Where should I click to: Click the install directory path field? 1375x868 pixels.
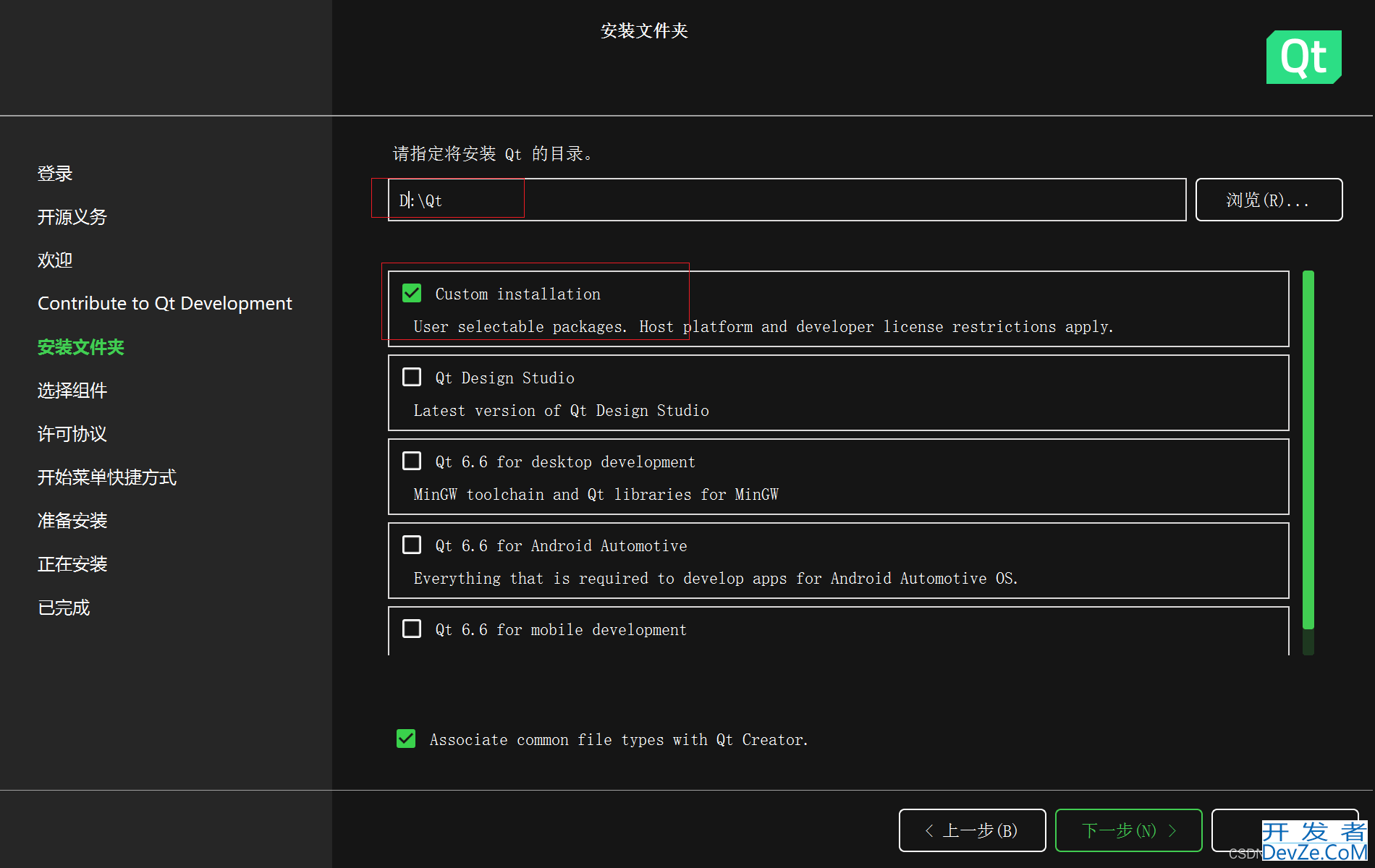coord(787,200)
